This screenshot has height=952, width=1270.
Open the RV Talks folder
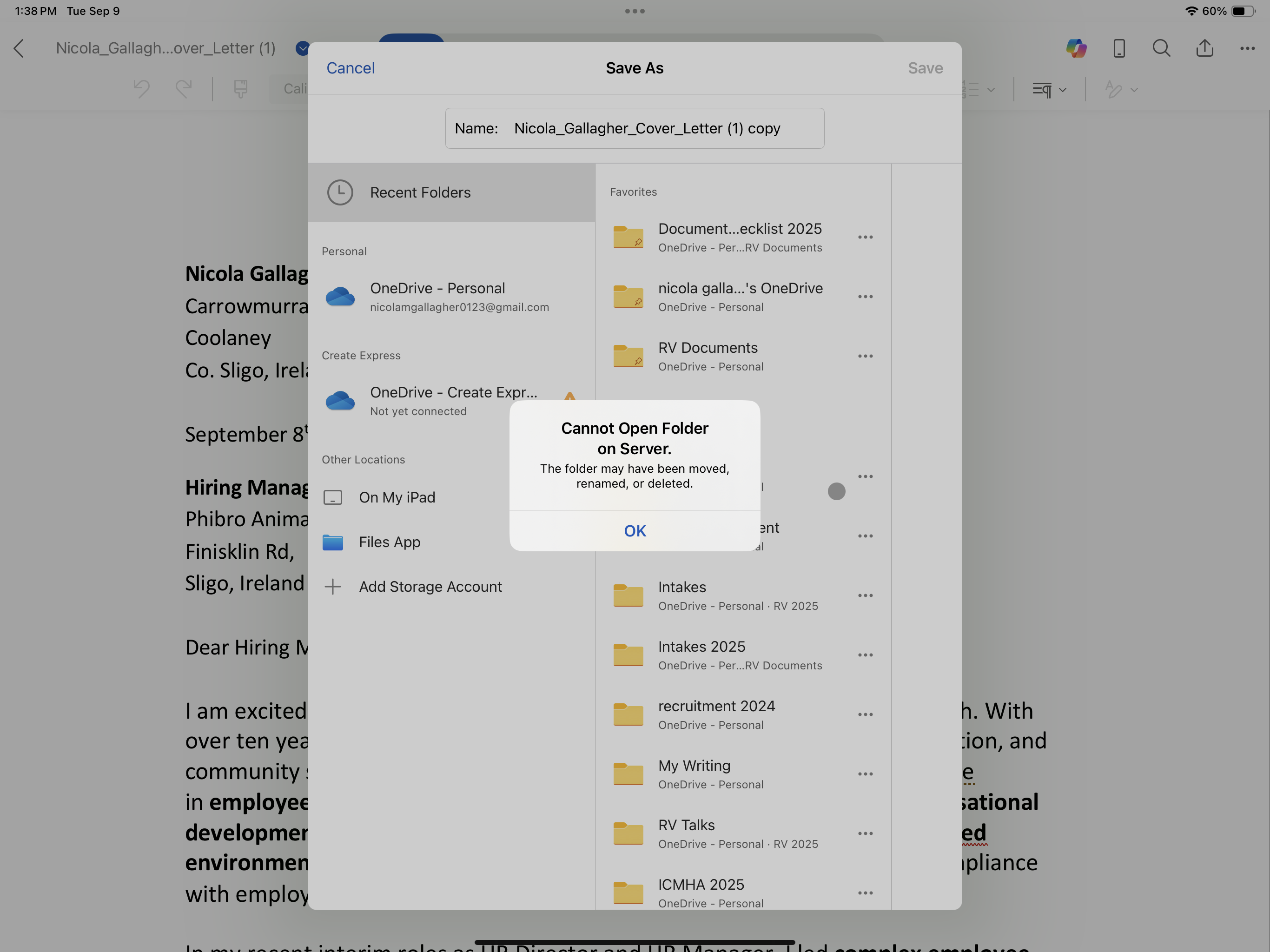pyautogui.click(x=743, y=833)
